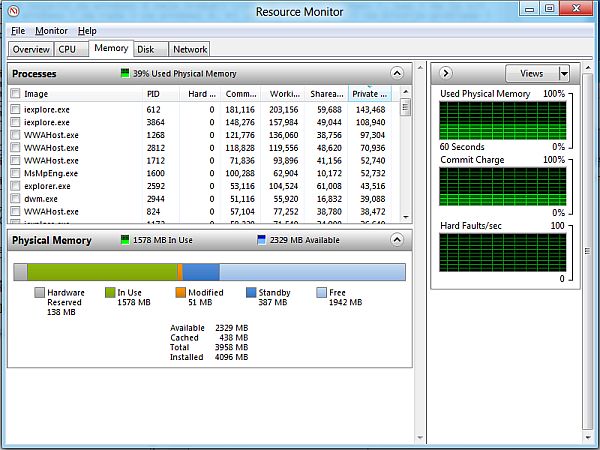
Task: Hide the graphs pane with arrow button
Action: click(446, 73)
